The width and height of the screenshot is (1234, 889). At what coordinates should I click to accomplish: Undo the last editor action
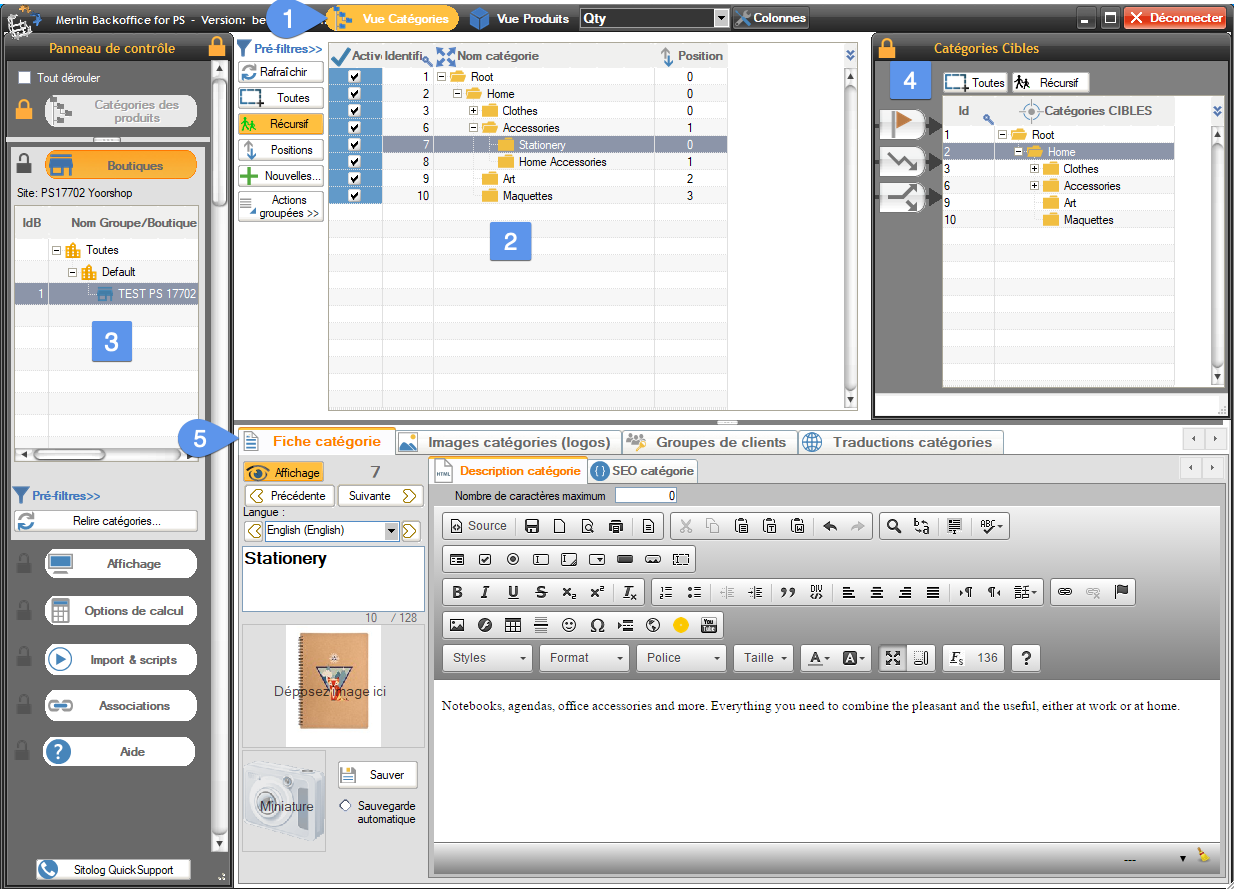[x=829, y=525]
